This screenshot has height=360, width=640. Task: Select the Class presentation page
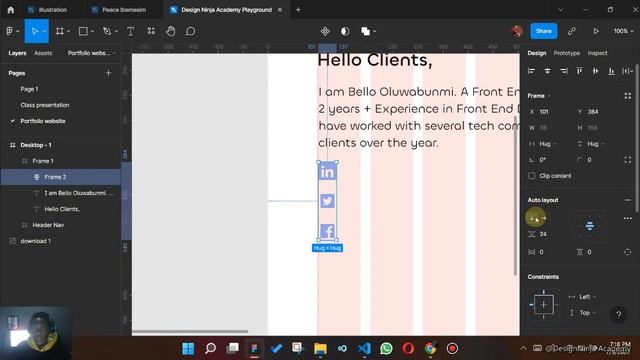pos(45,105)
